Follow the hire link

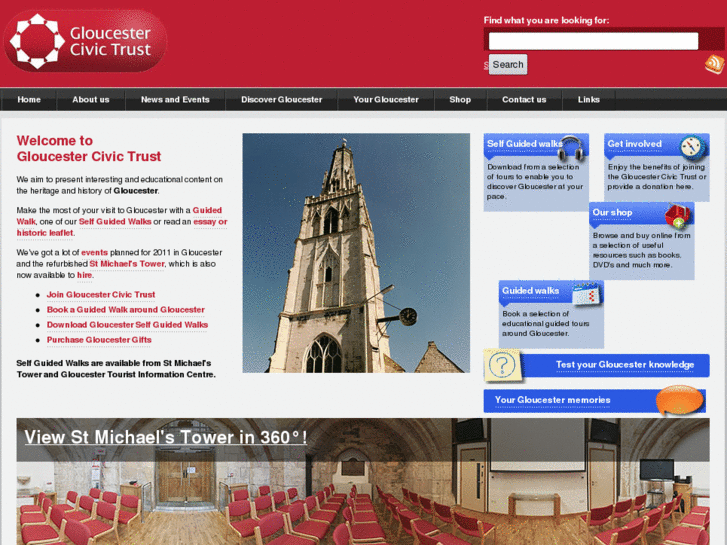pos(84,275)
